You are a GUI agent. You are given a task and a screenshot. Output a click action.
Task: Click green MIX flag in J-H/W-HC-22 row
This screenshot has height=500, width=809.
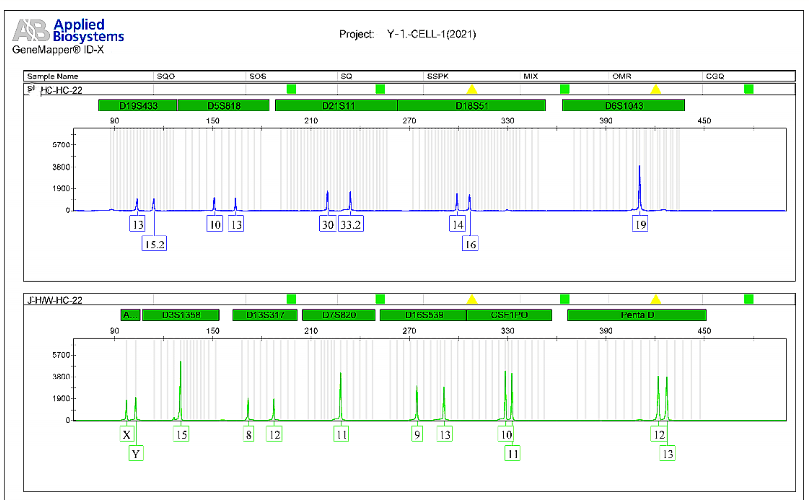click(565, 299)
